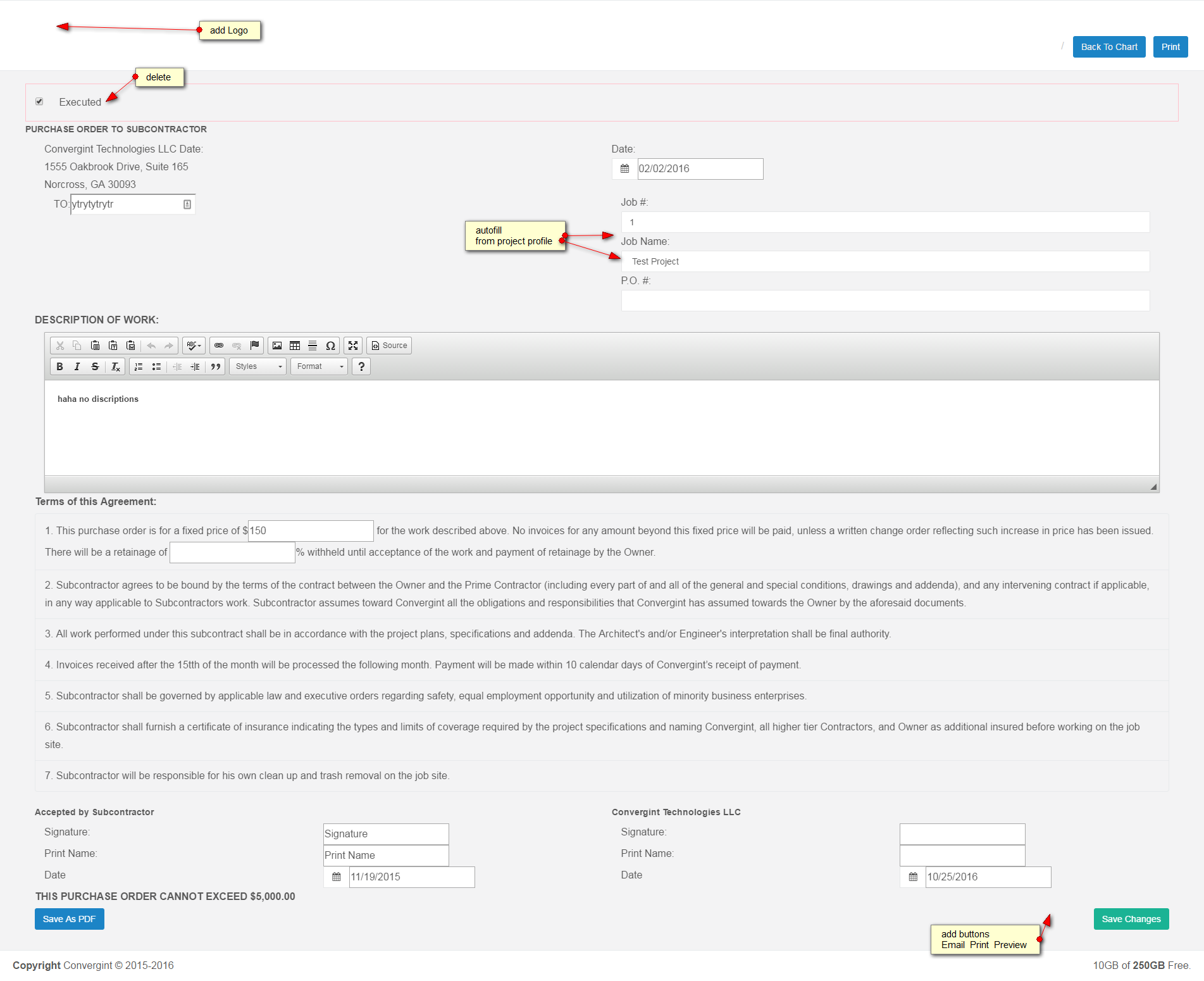Focus the Convergint Signature field
The height and width of the screenshot is (981, 1204).
tap(962, 834)
